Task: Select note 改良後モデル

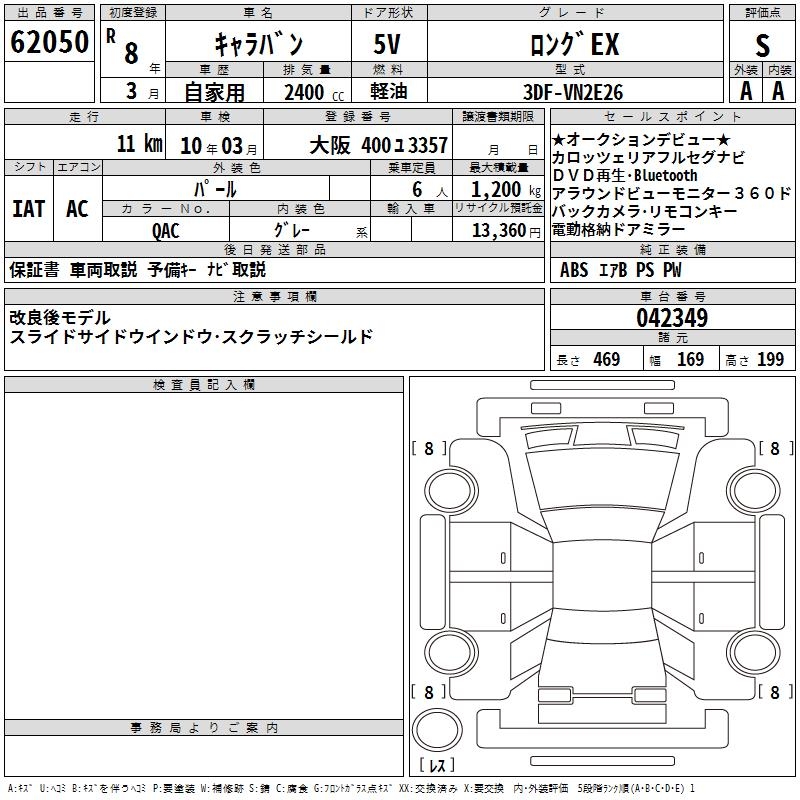Action: 60,318
